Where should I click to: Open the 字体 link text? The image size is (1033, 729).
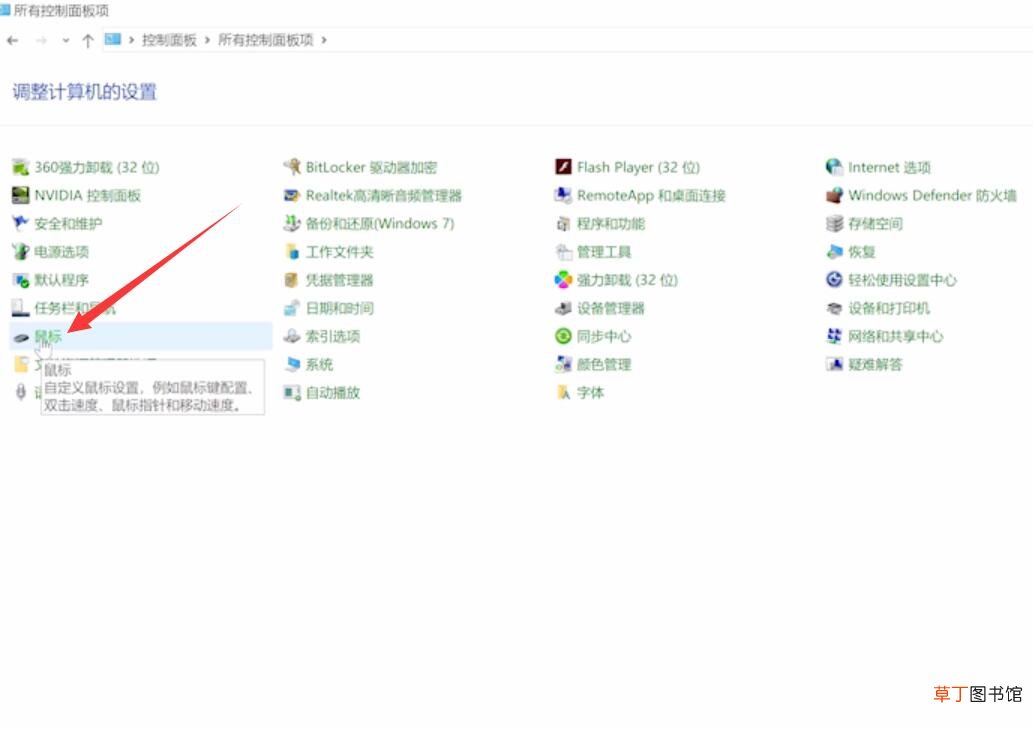[590, 393]
